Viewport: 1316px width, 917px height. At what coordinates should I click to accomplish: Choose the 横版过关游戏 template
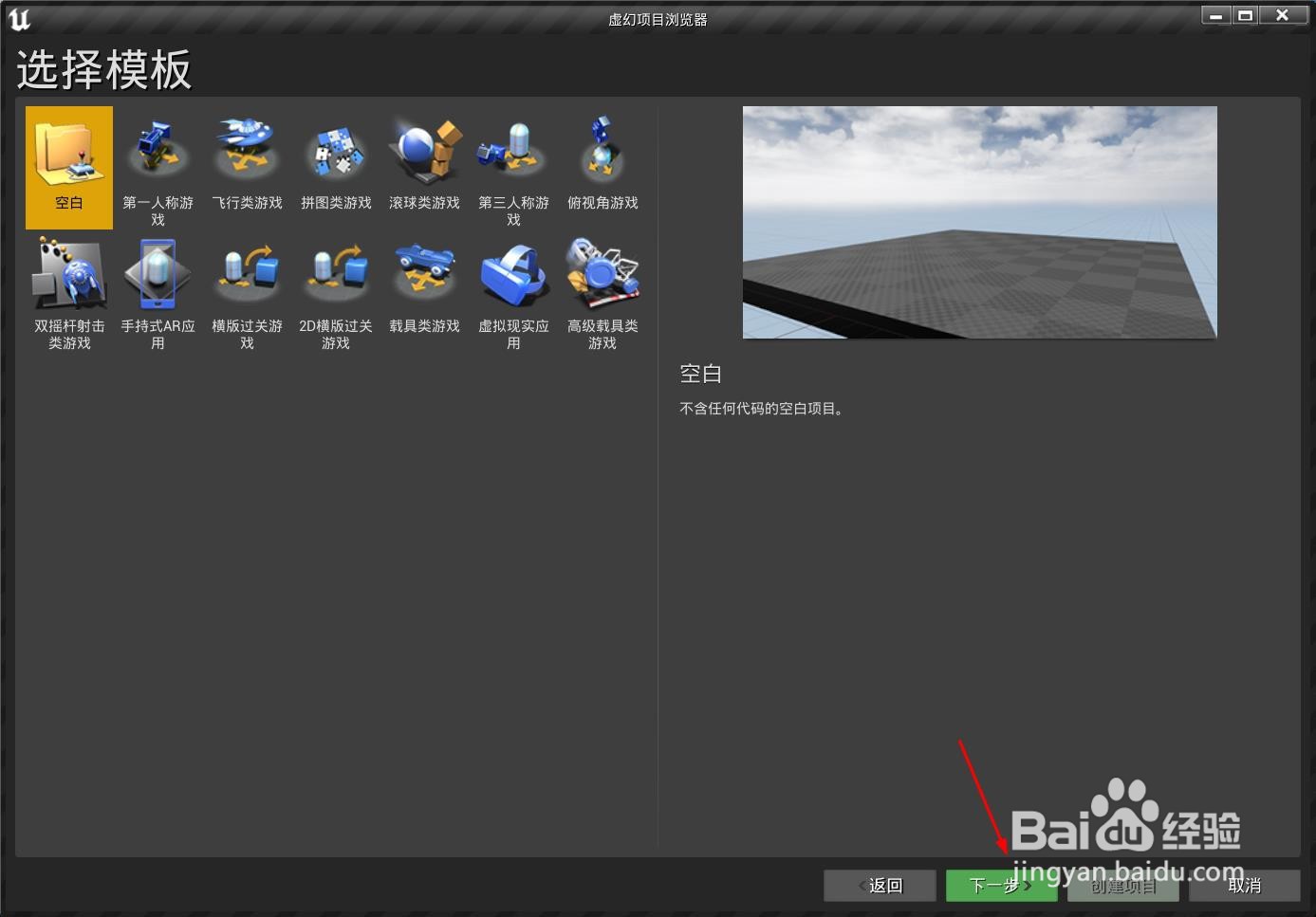click(x=247, y=293)
